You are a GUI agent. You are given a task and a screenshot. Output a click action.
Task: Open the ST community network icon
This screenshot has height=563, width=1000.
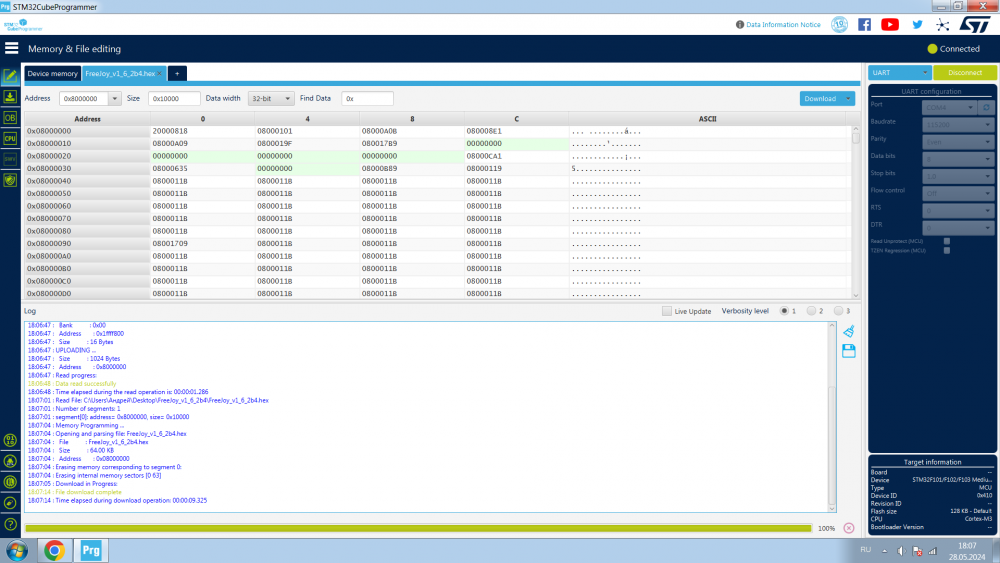[942, 24]
